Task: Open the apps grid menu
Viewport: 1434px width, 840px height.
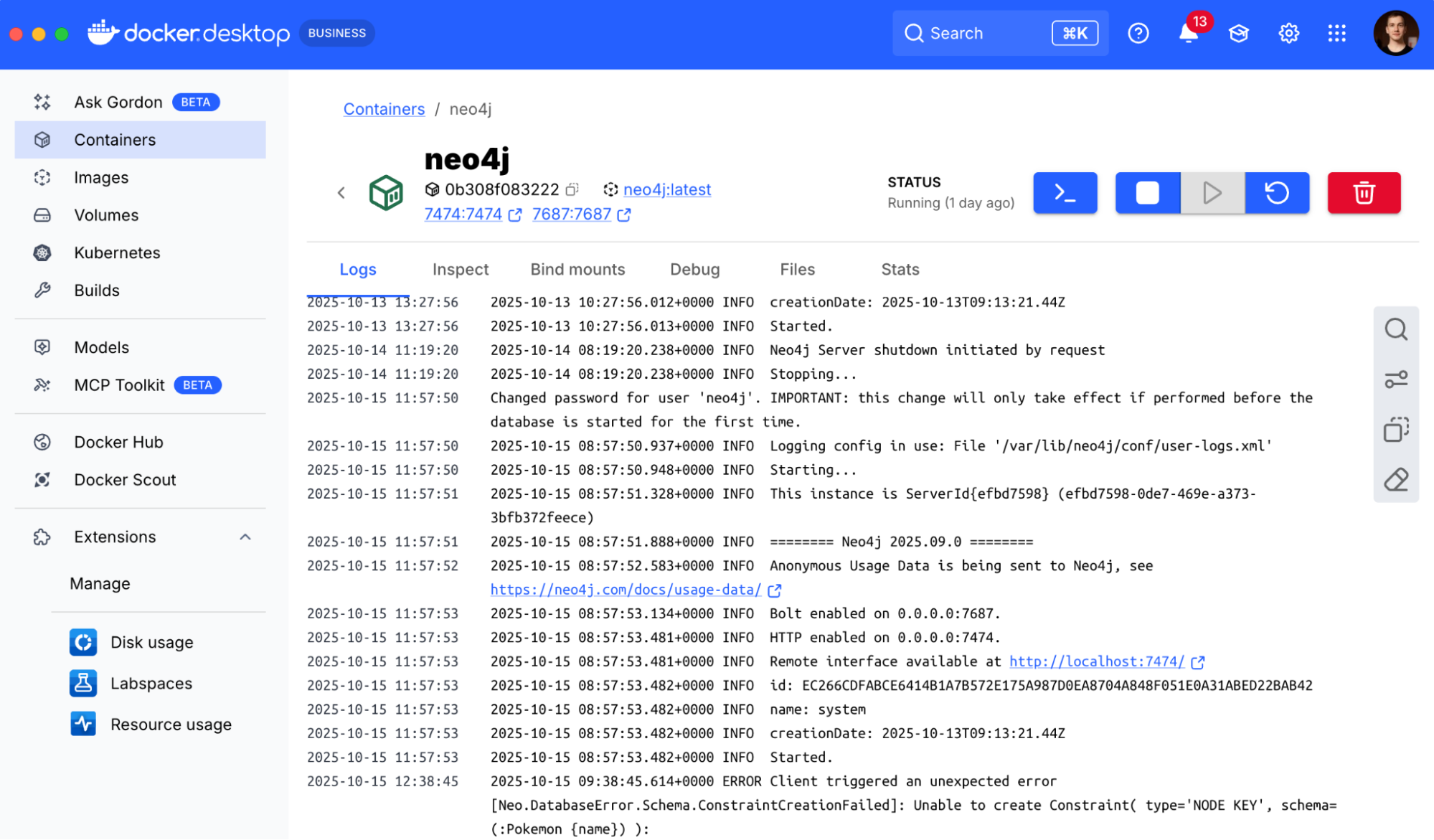Action: tap(1336, 34)
